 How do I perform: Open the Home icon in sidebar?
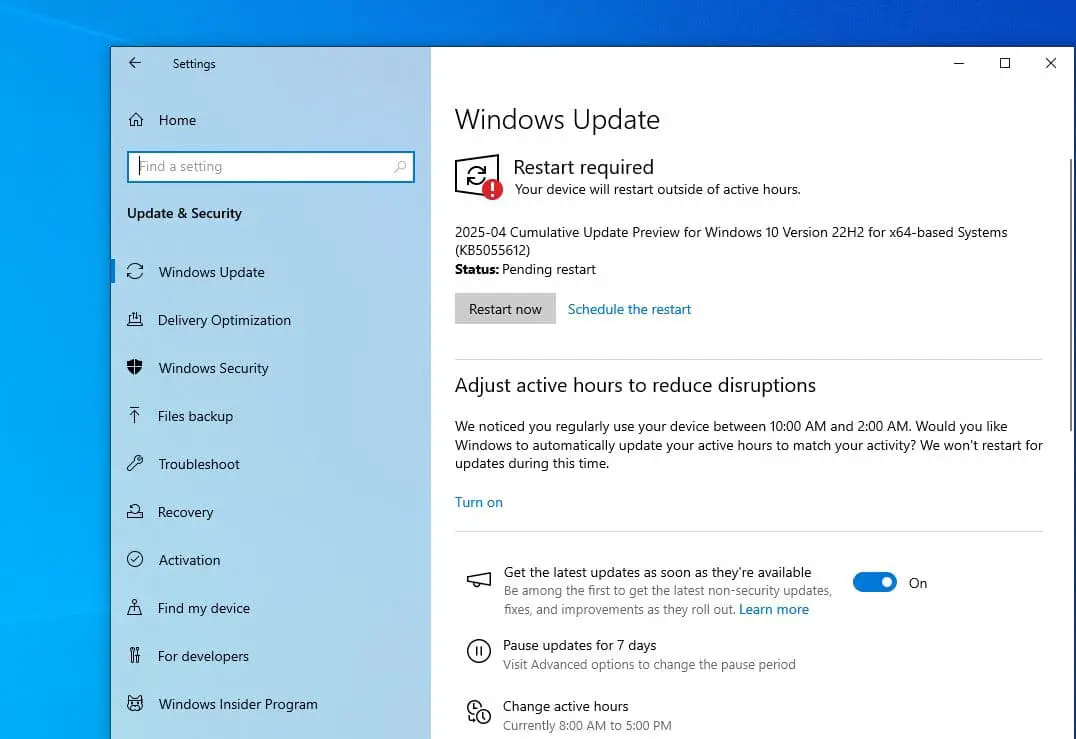(x=136, y=120)
